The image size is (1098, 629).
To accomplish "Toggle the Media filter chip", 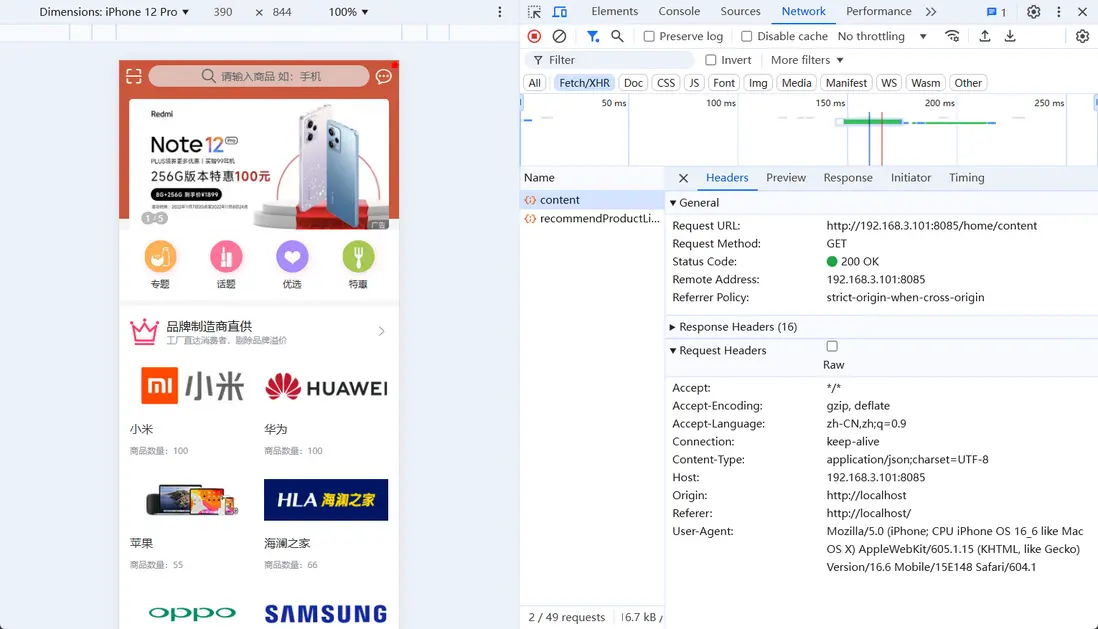I will point(796,83).
